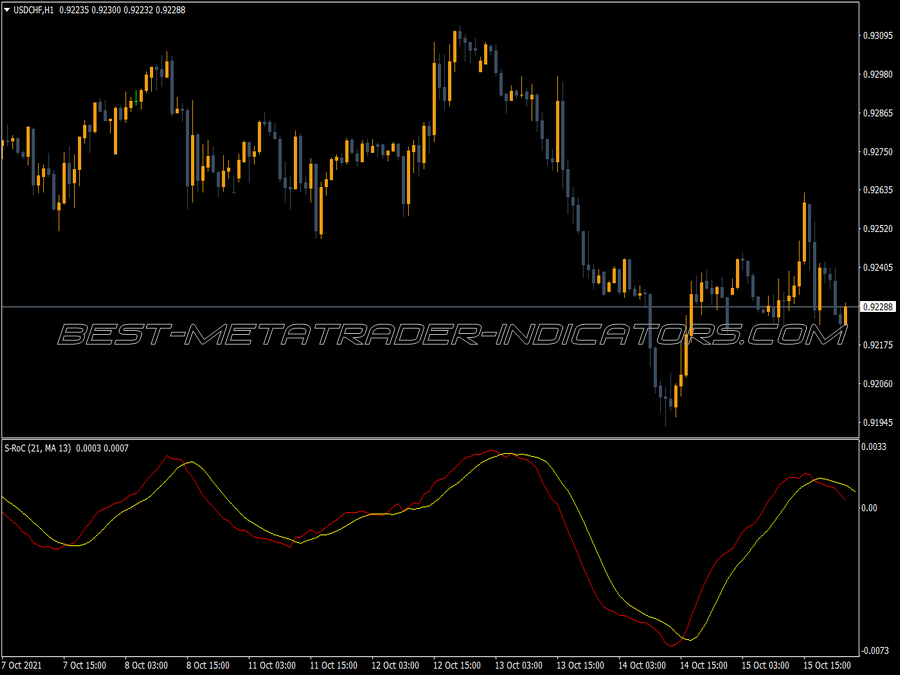900x675 pixels.
Task: Click OHLC values 0.92235 0.92300 0.92232 0.92288
Action: pyautogui.click(x=122, y=10)
